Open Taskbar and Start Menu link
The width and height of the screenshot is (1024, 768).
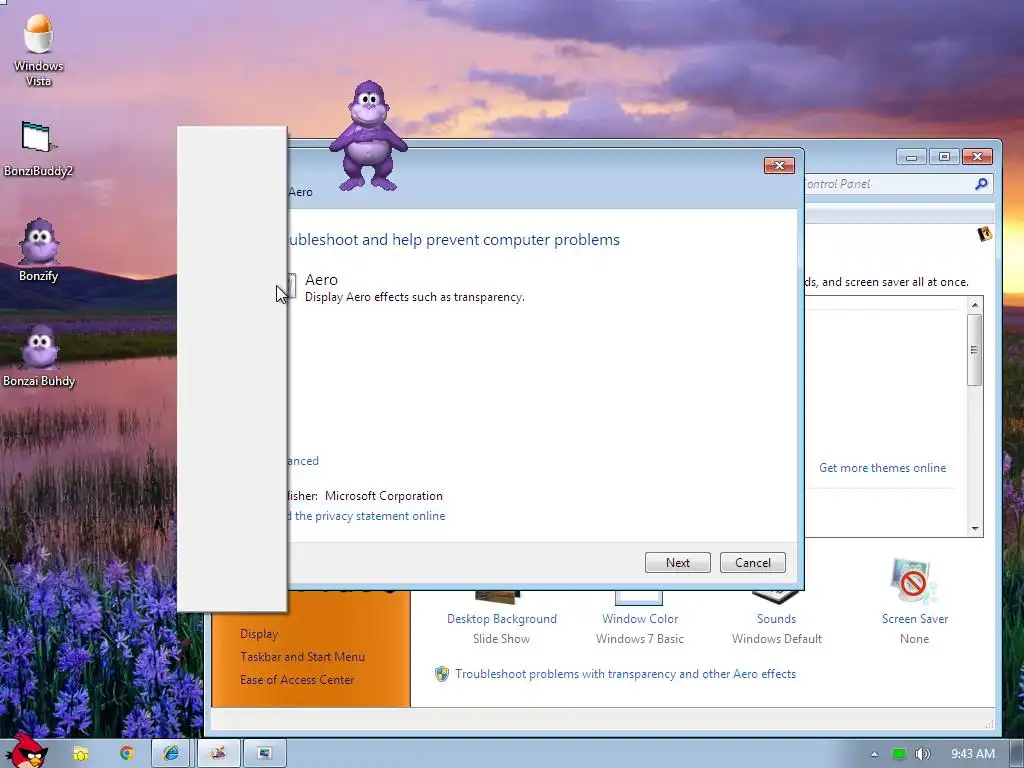302,657
